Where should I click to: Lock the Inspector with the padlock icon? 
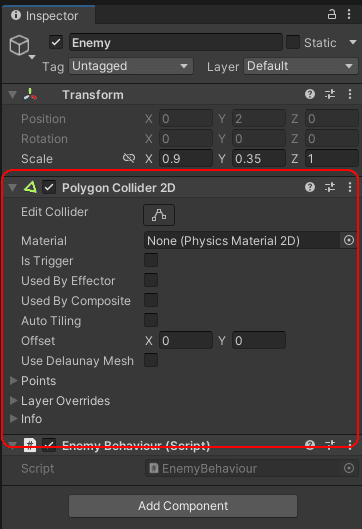pyautogui.click(x=332, y=14)
